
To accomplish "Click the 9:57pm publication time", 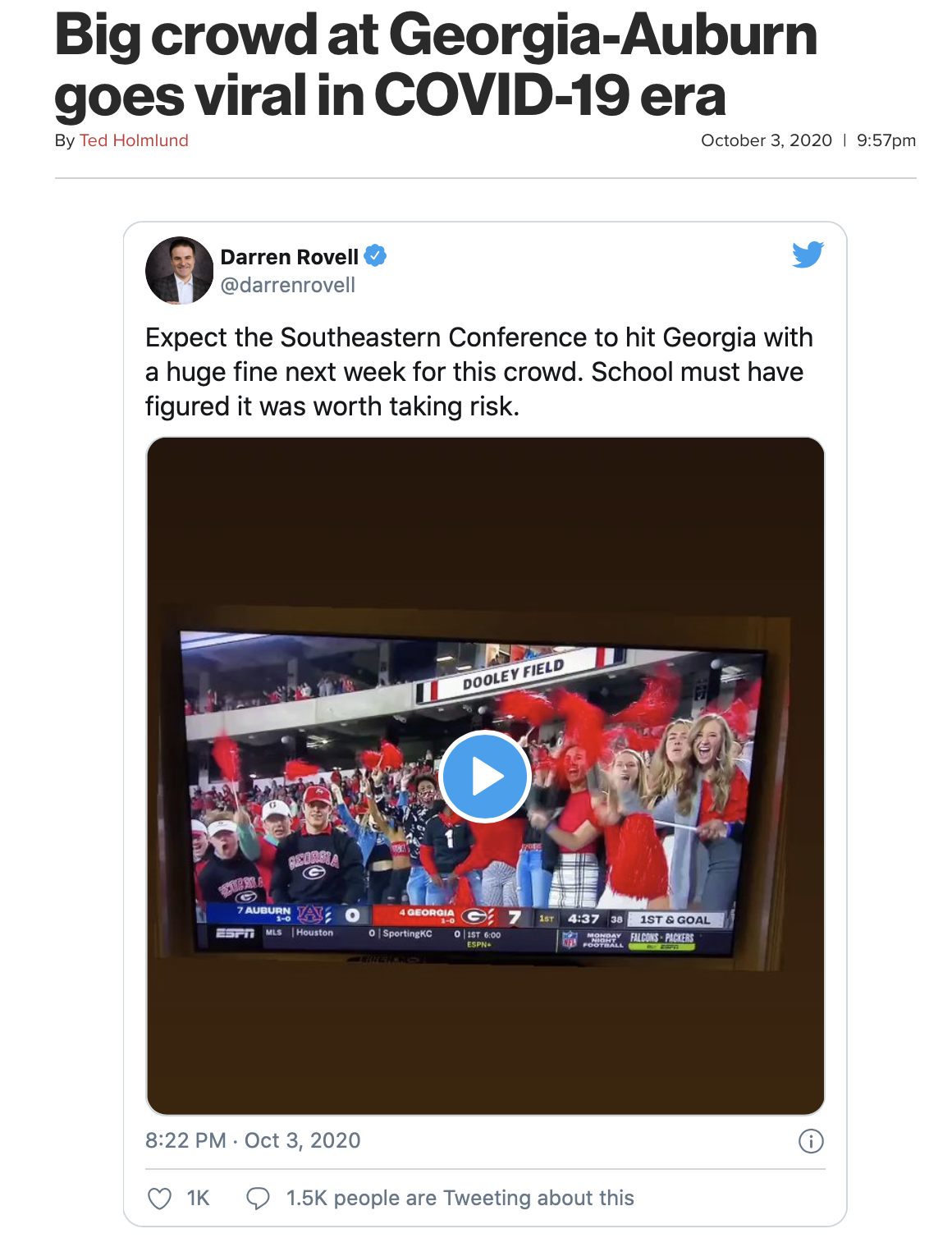I will (886, 140).
